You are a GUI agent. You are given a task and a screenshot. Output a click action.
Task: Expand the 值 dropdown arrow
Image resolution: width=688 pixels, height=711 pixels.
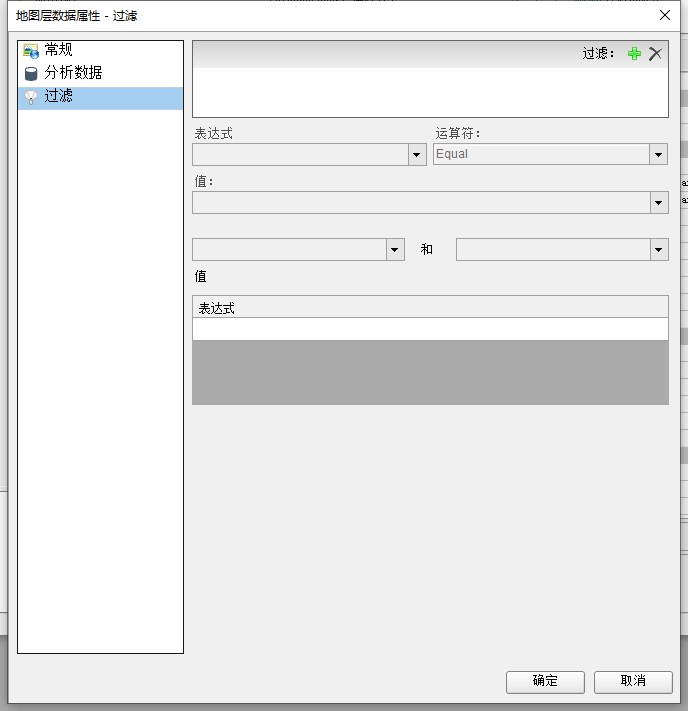click(x=659, y=202)
